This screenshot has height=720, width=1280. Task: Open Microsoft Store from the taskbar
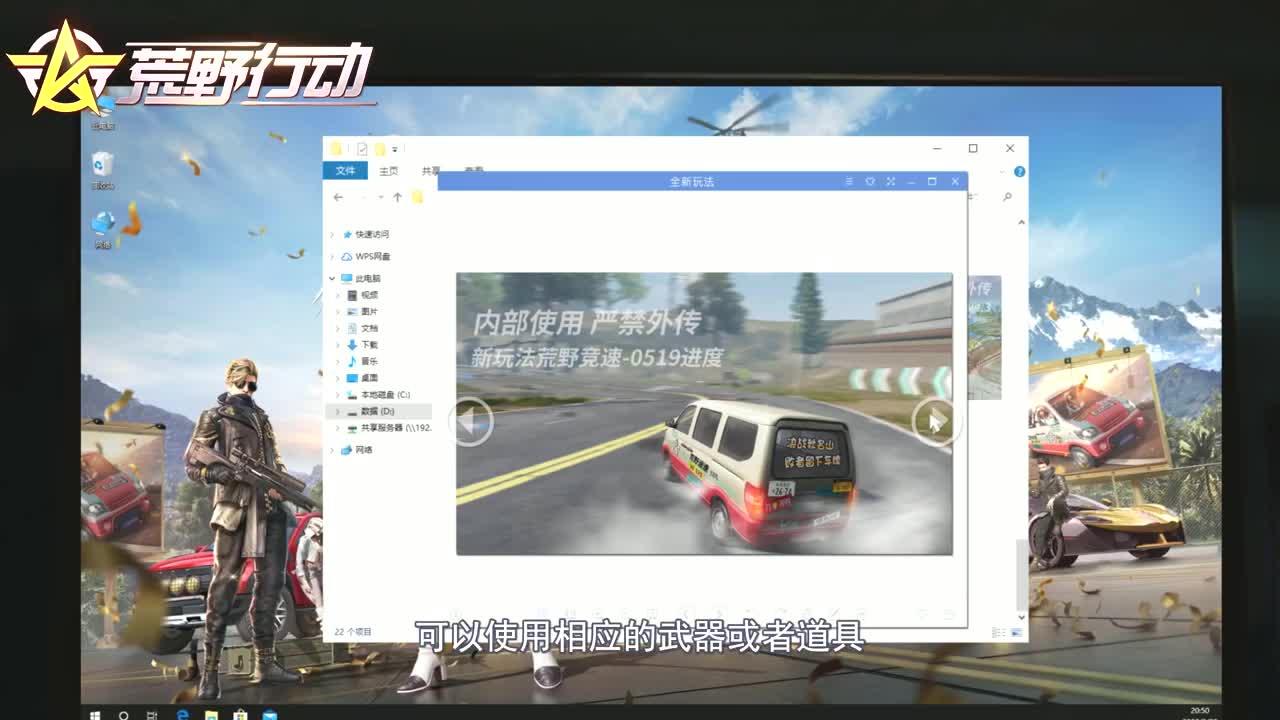(241, 715)
